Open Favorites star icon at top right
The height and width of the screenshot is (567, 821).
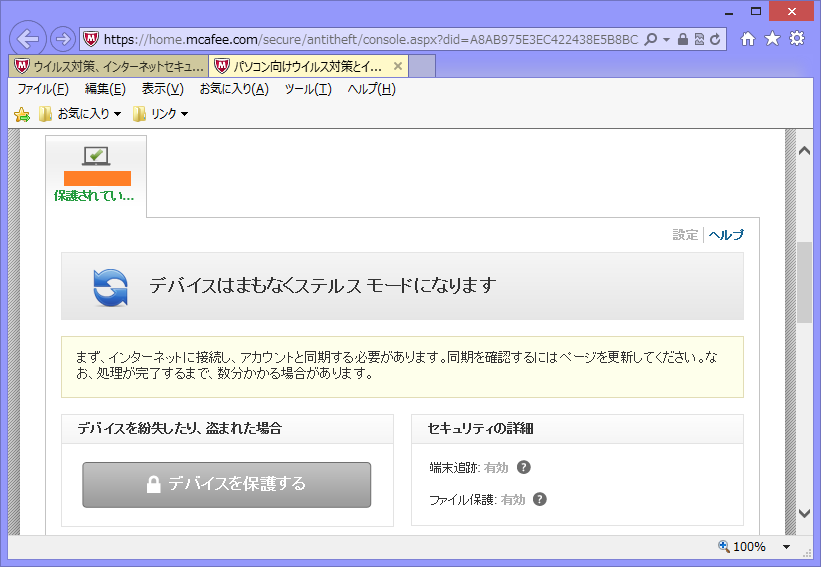(772, 38)
